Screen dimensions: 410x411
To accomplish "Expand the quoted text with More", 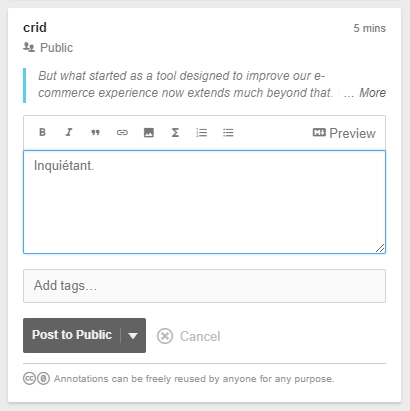I will (x=372, y=93).
